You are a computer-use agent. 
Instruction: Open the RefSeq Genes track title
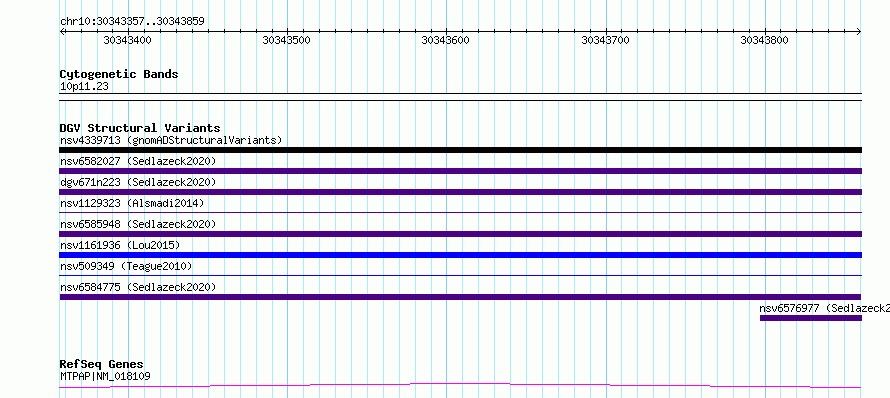coord(102,364)
